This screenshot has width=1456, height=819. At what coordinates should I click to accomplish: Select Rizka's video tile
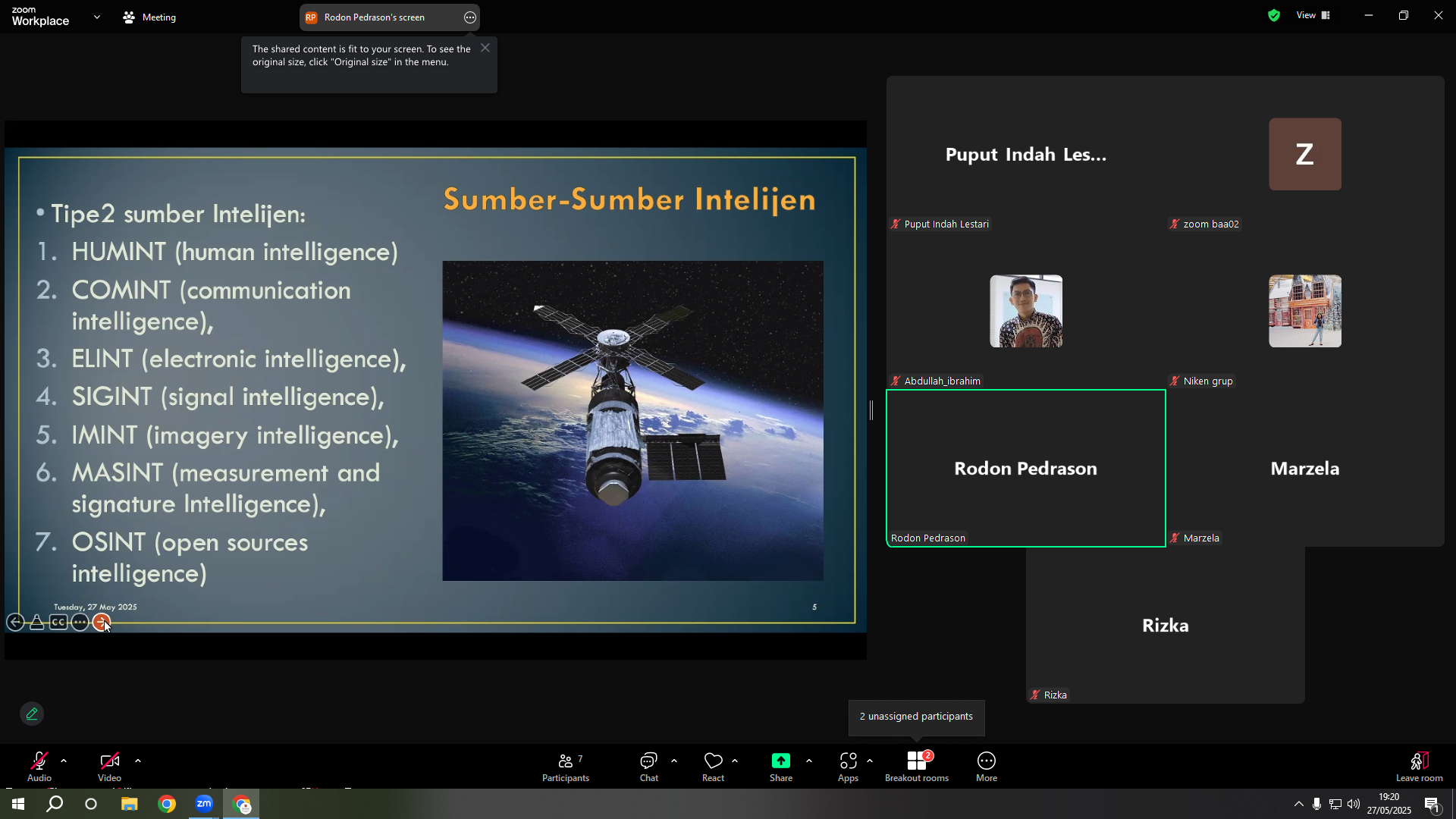pos(1166,625)
